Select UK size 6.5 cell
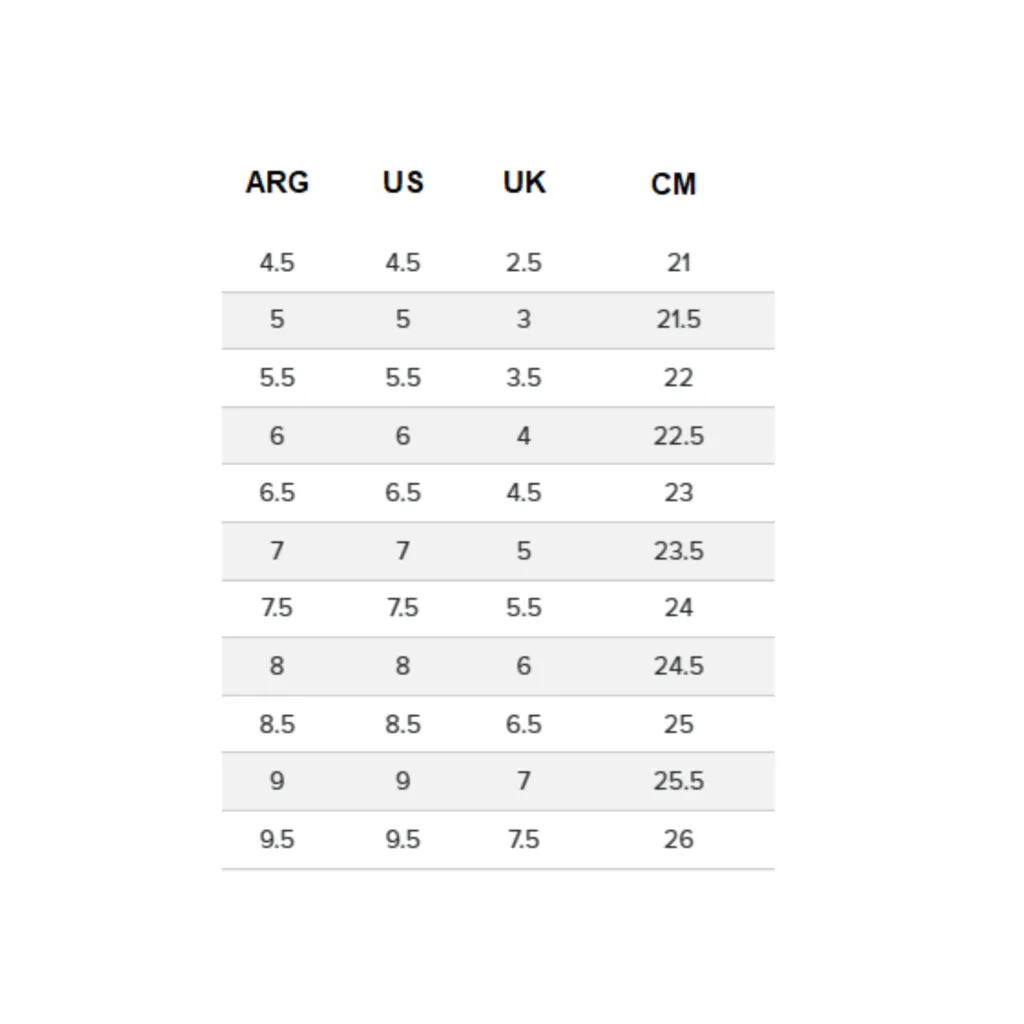 pyautogui.click(x=524, y=724)
